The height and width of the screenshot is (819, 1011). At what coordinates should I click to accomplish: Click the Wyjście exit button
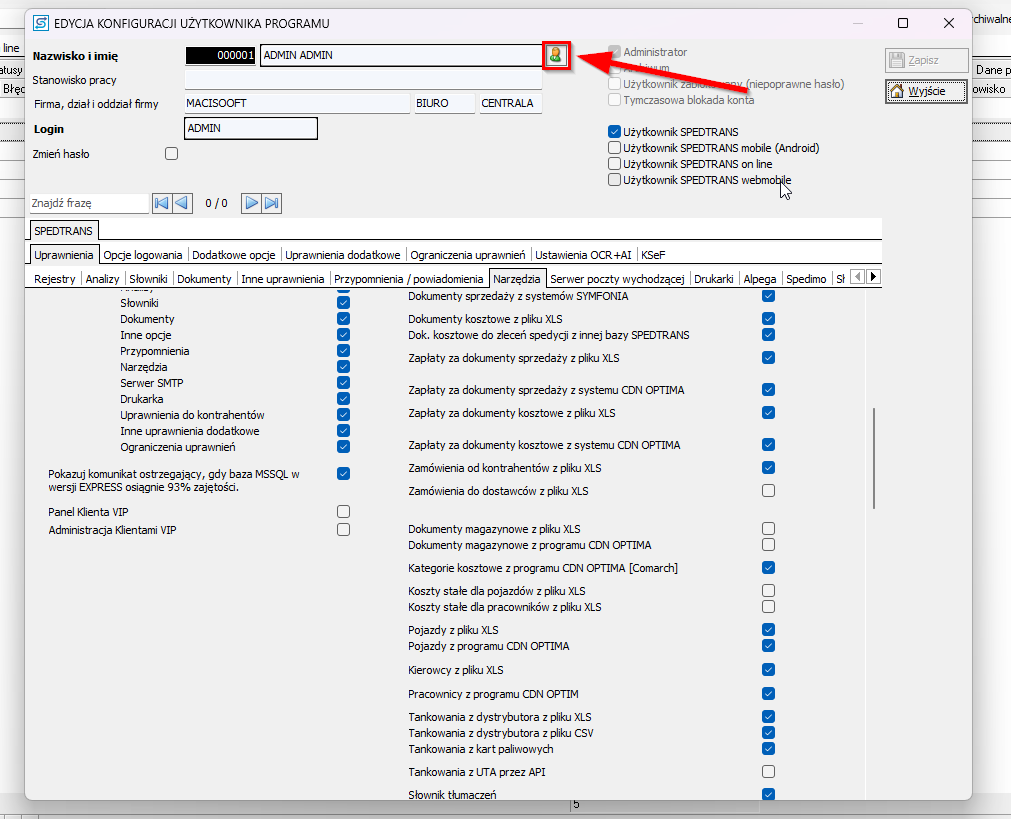point(927,91)
